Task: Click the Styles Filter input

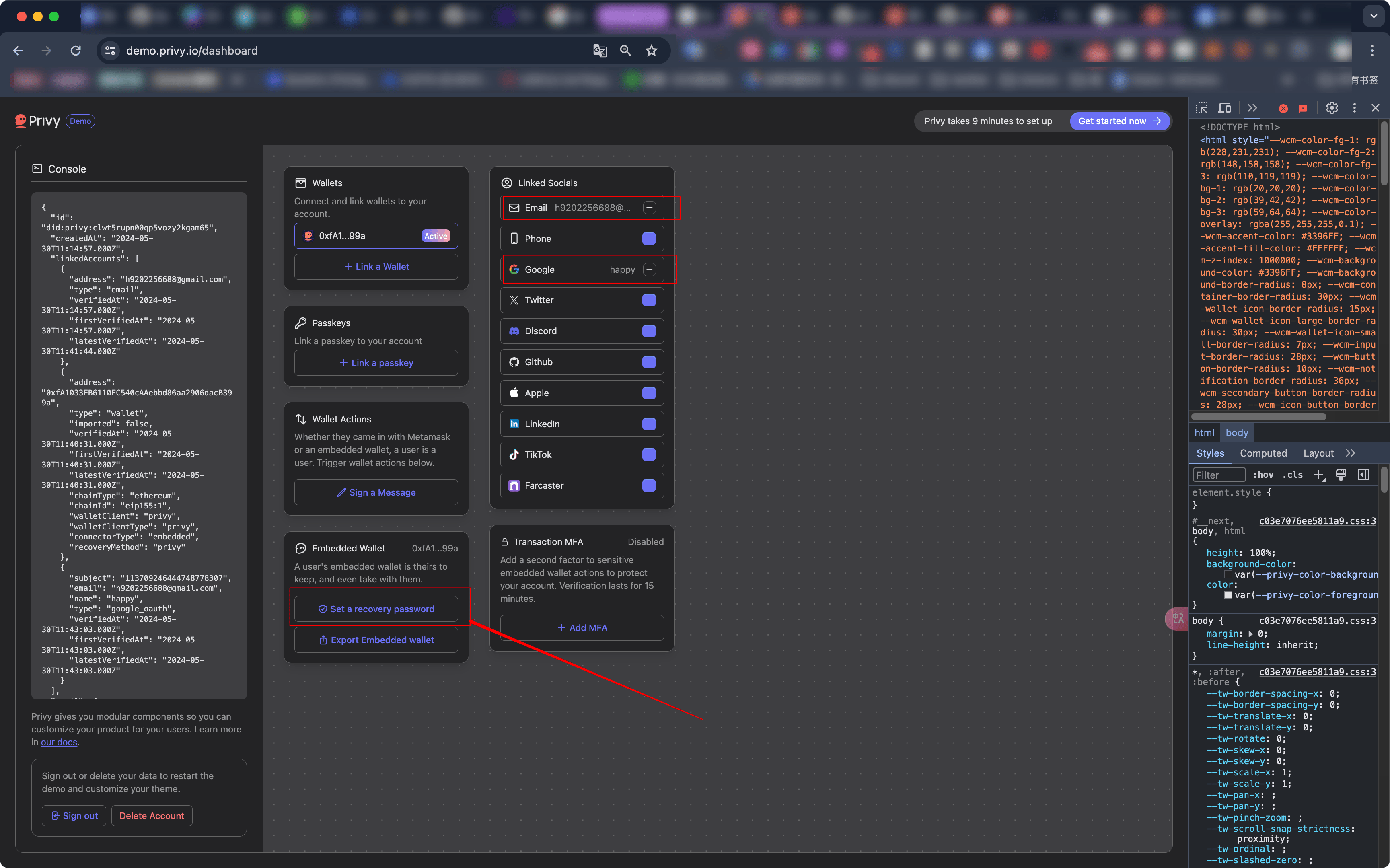Action: 1219,475
